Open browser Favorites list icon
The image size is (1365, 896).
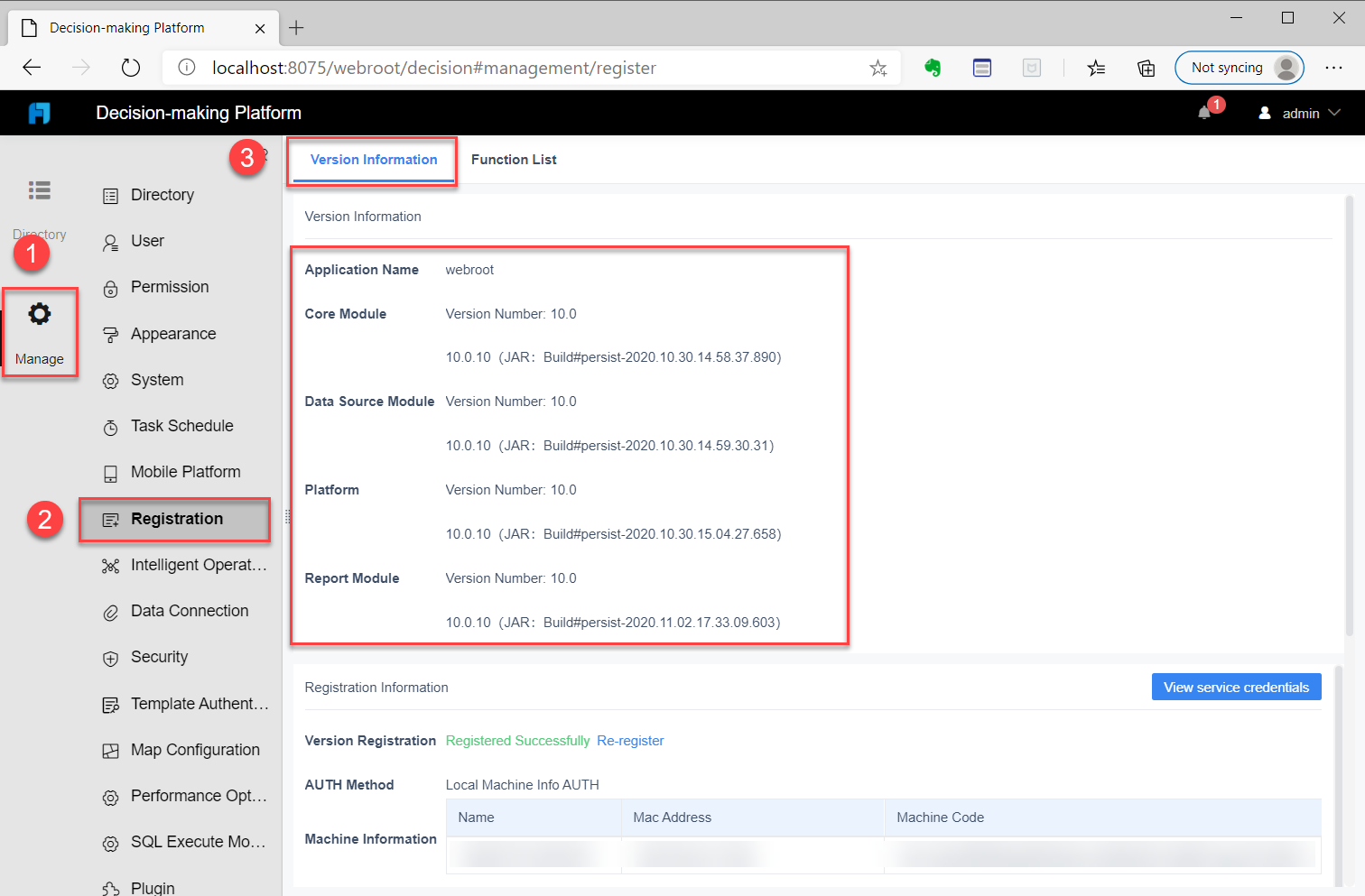point(1096,68)
